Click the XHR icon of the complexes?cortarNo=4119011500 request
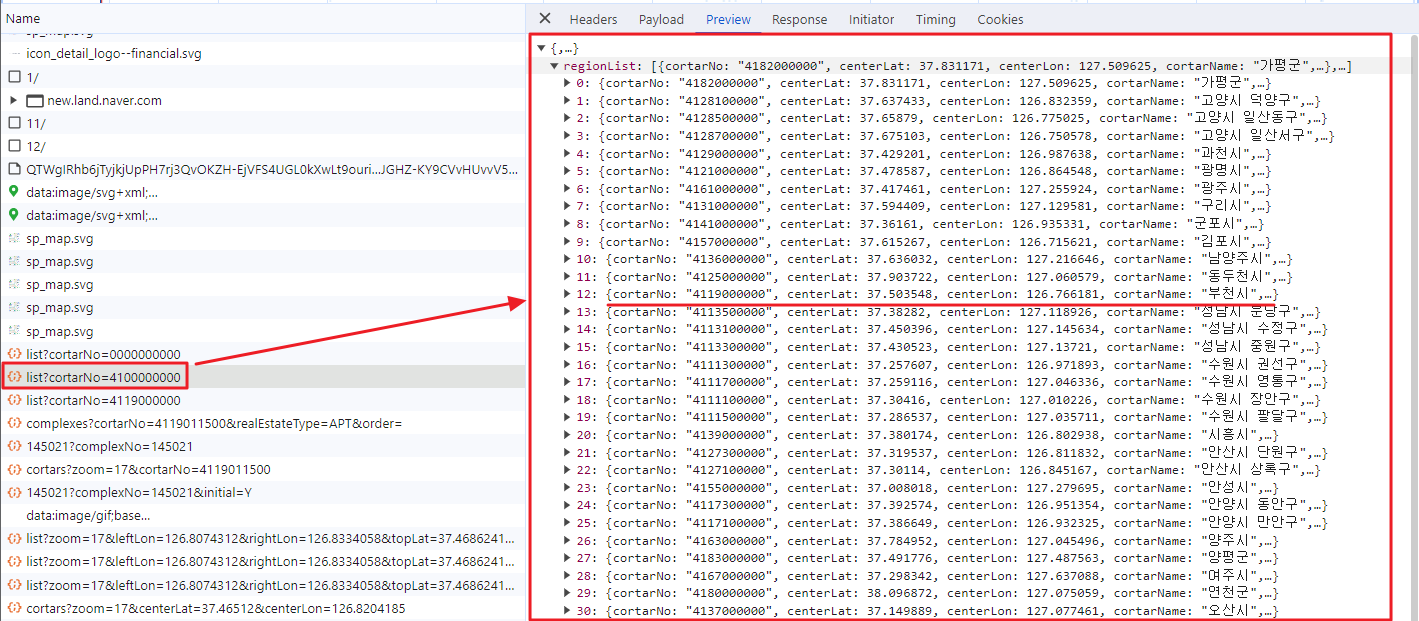Image resolution: width=1419 pixels, height=621 pixels. coord(14,423)
